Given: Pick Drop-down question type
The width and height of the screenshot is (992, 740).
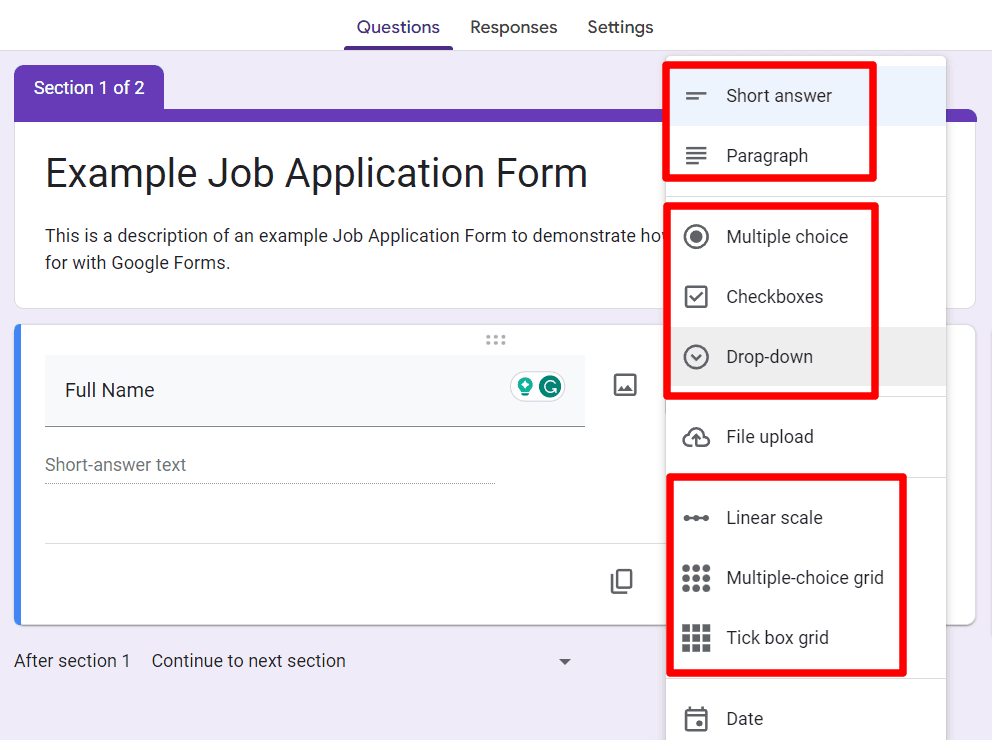Looking at the screenshot, I should pos(806,357).
